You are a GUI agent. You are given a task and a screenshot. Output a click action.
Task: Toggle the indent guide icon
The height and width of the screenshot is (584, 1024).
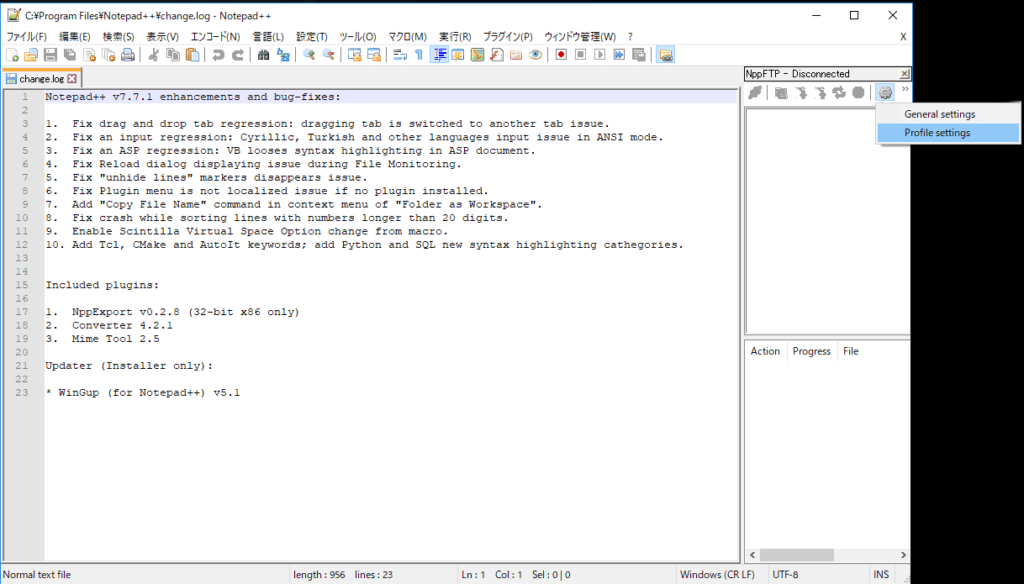pyautogui.click(x=440, y=55)
